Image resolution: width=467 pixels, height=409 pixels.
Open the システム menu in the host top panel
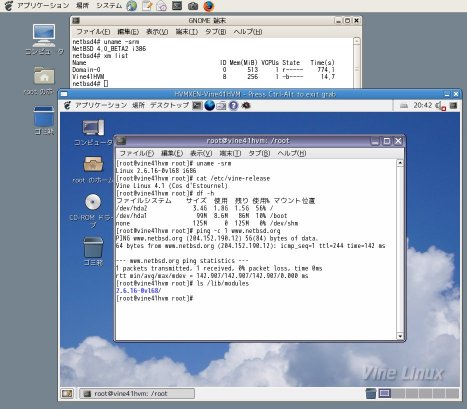click(109, 5)
